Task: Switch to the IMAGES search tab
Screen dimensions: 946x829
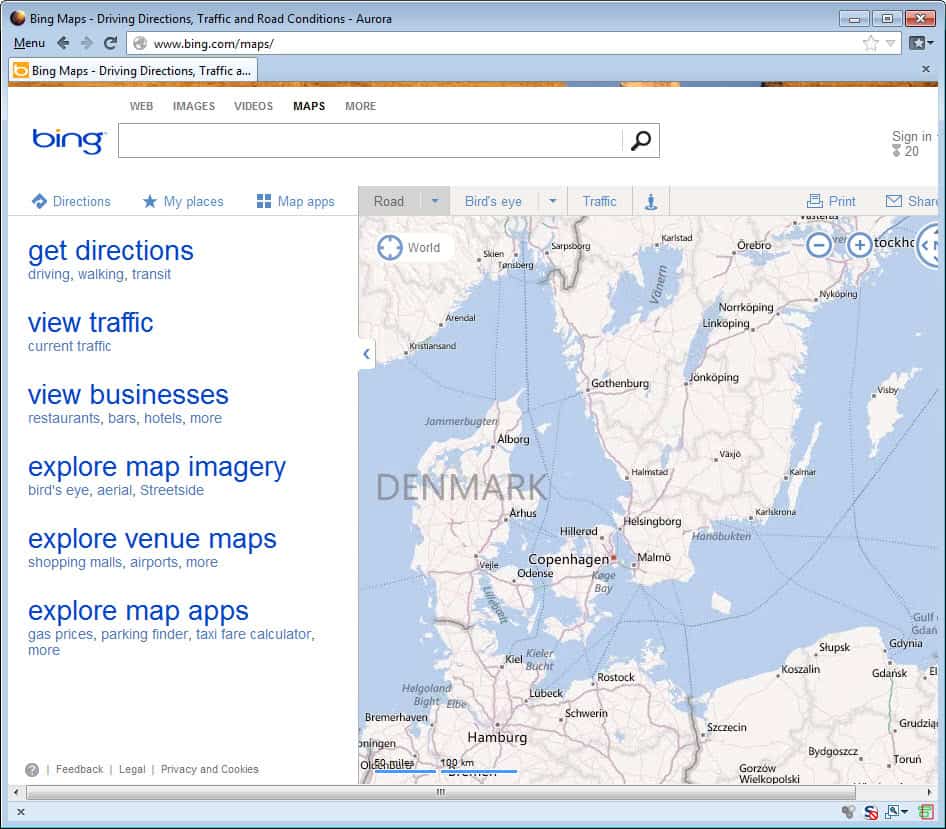Action: coord(194,106)
